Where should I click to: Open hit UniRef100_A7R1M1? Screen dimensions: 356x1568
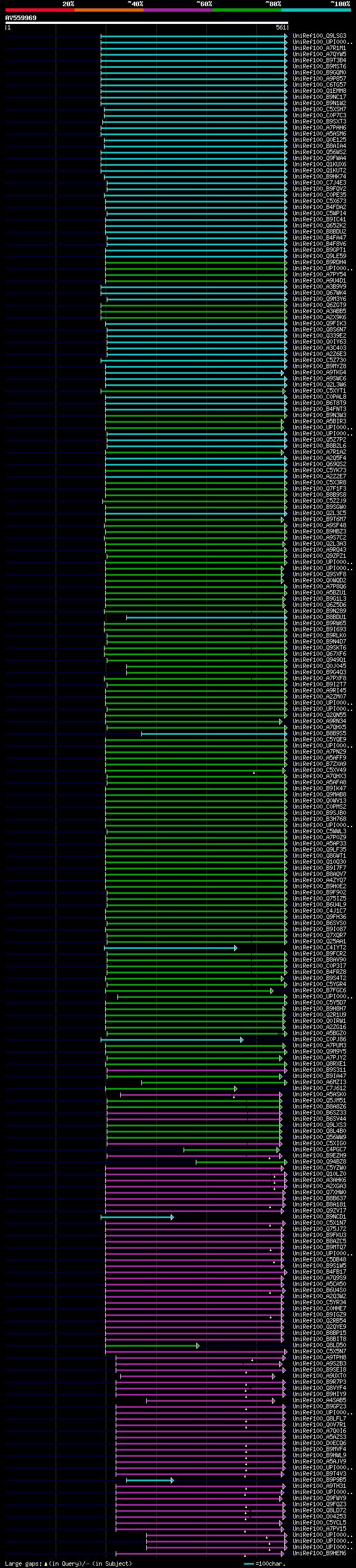click(319, 48)
